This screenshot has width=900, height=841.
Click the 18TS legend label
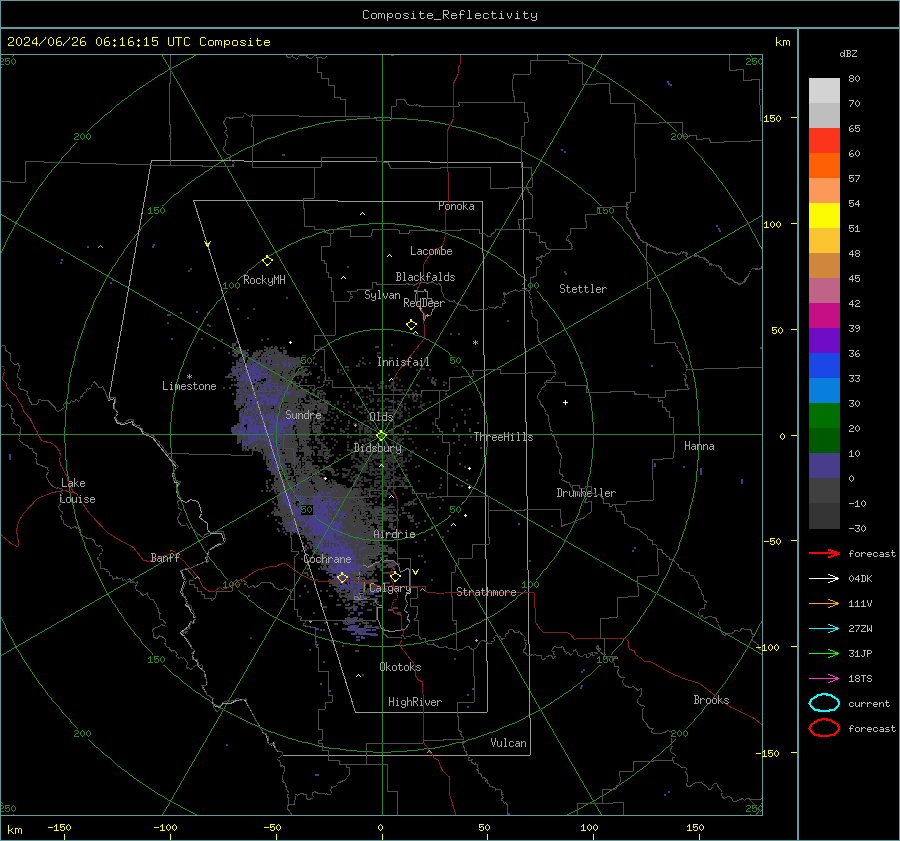coord(860,679)
